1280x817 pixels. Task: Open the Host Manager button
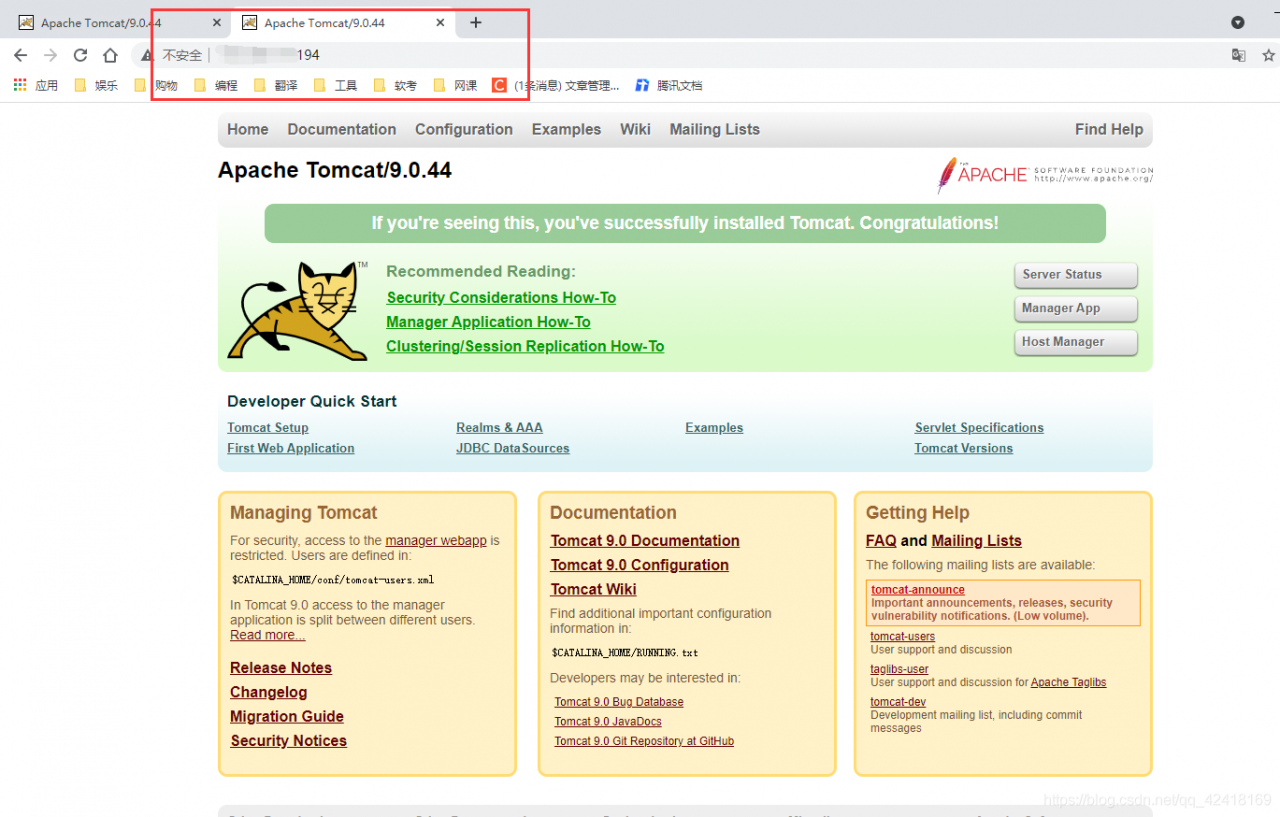click(x=1076, y=342)
